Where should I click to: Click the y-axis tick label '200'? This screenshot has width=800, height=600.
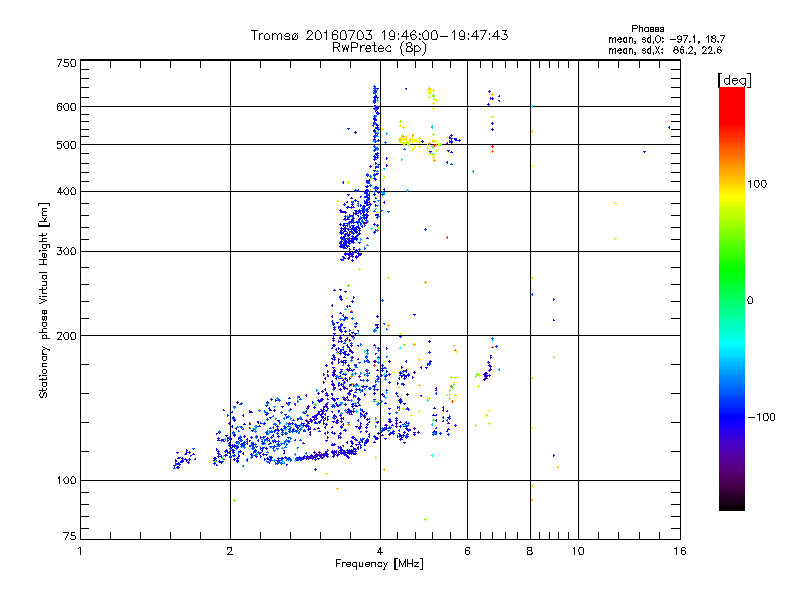tap(66, 336)
